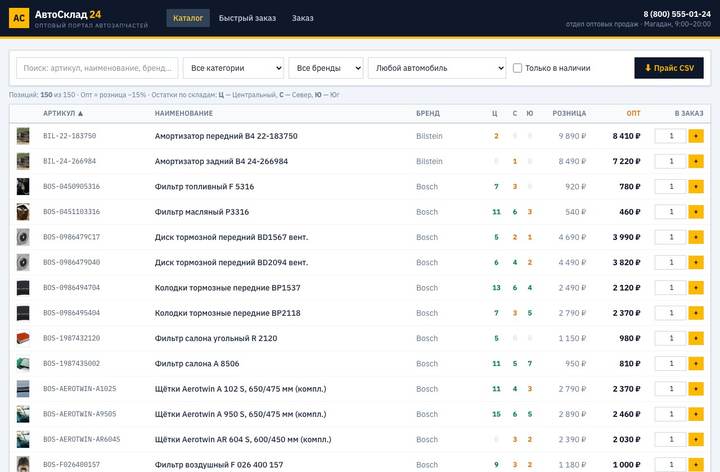Screen dimensions: 720x472
Task: Sort by the Наименование column header
Action: tap(184, 113)
